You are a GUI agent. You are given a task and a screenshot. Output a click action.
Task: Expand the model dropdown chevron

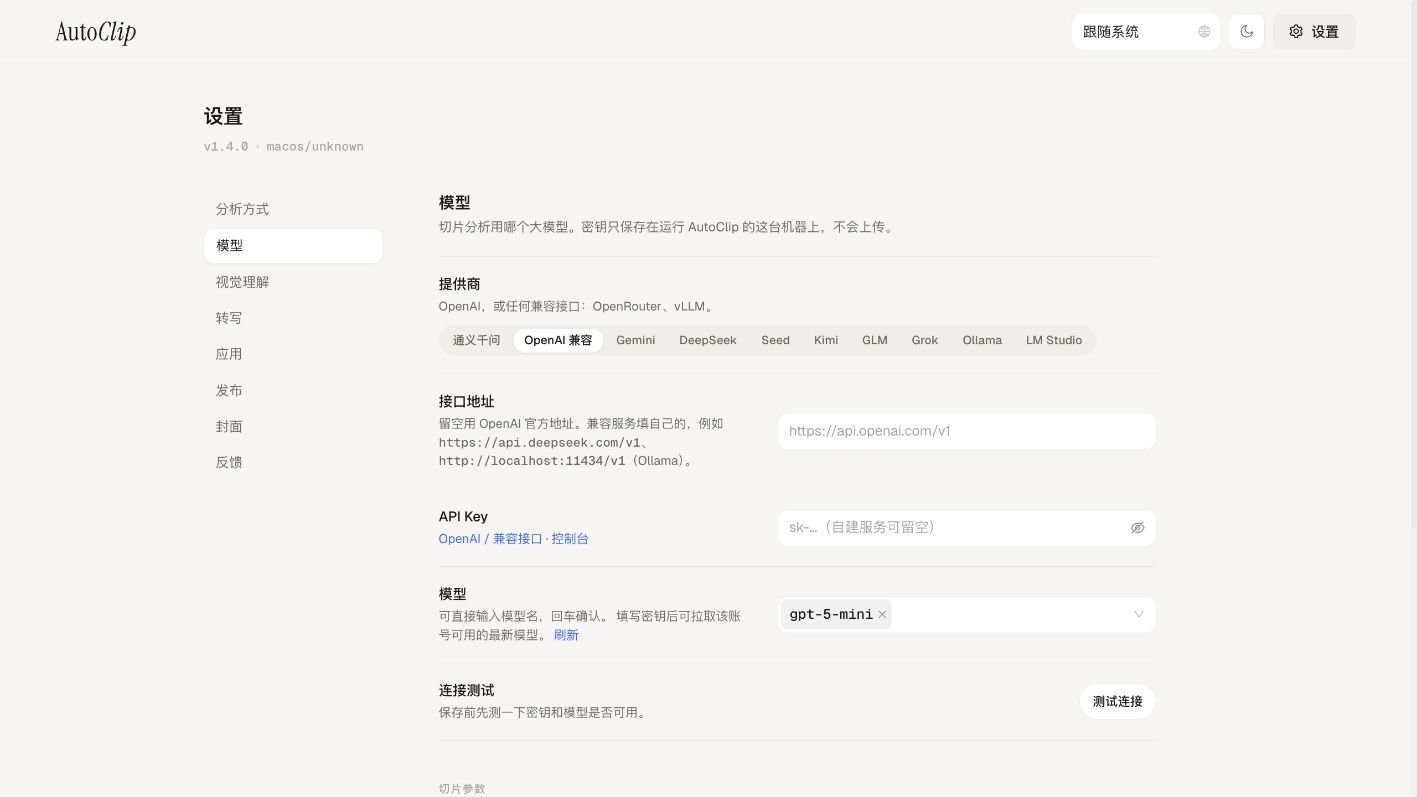click(1138, 614)
